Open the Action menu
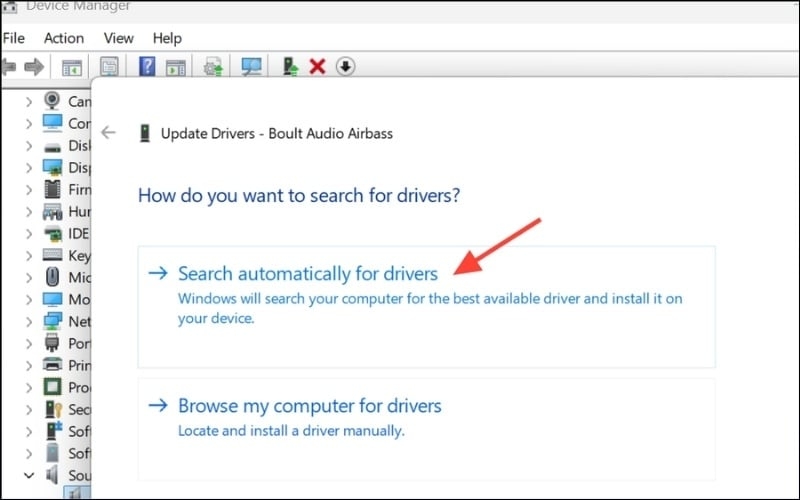 (64, 38)
